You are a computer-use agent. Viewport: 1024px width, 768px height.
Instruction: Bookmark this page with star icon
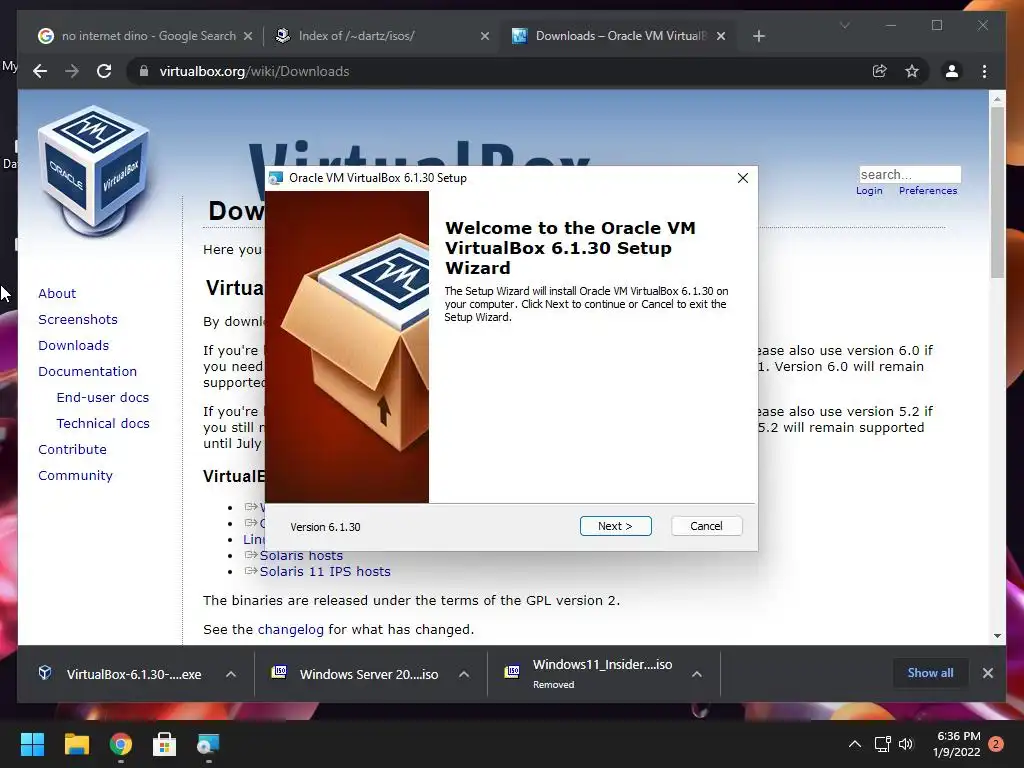[912, 71]
